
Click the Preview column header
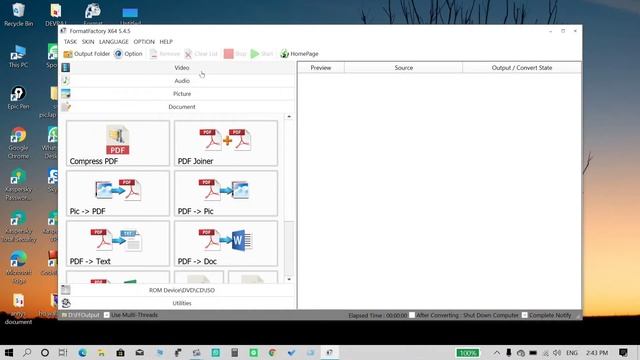click(x=321, y=68)
